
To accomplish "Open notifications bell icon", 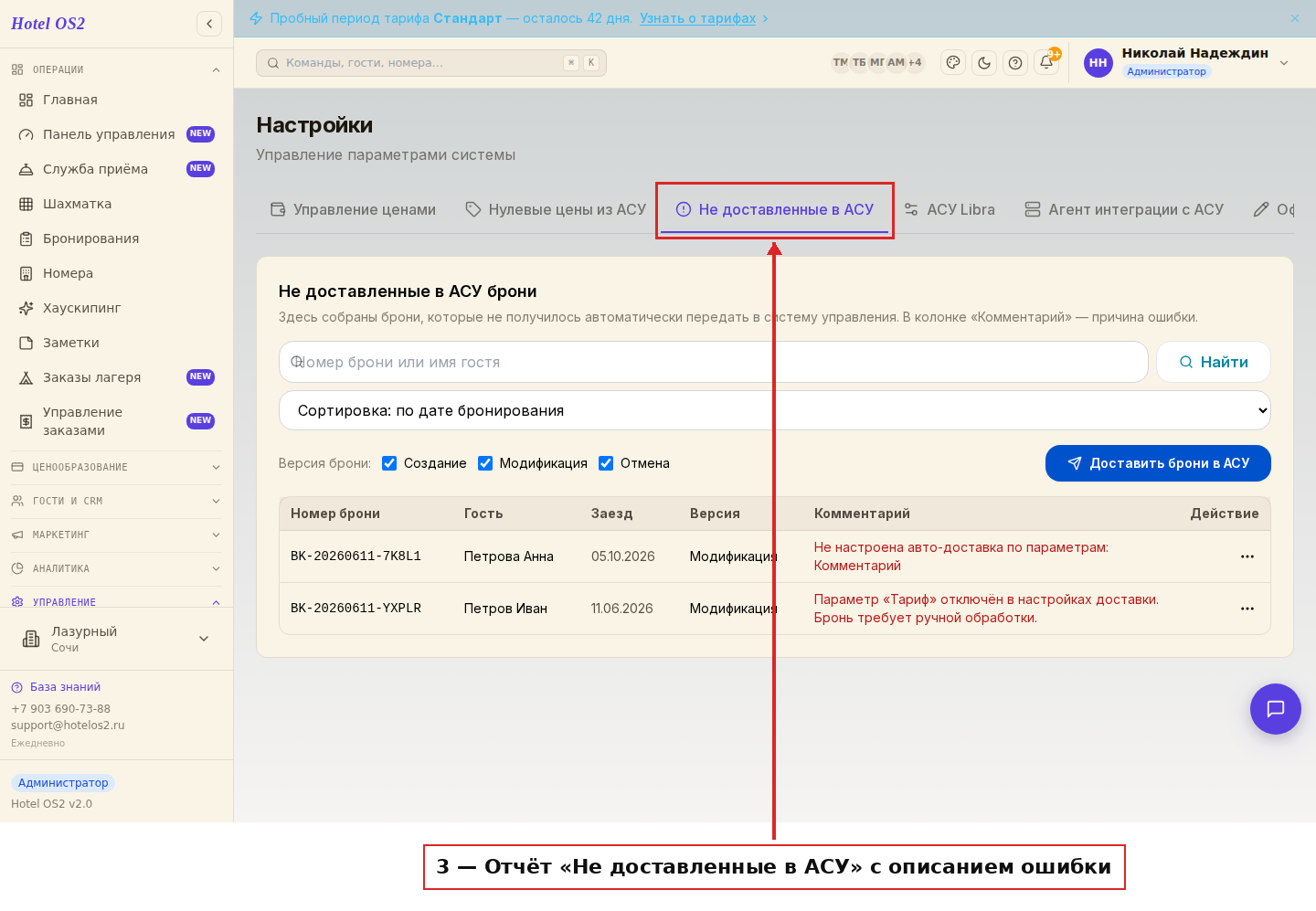I will coord(1046,63).
